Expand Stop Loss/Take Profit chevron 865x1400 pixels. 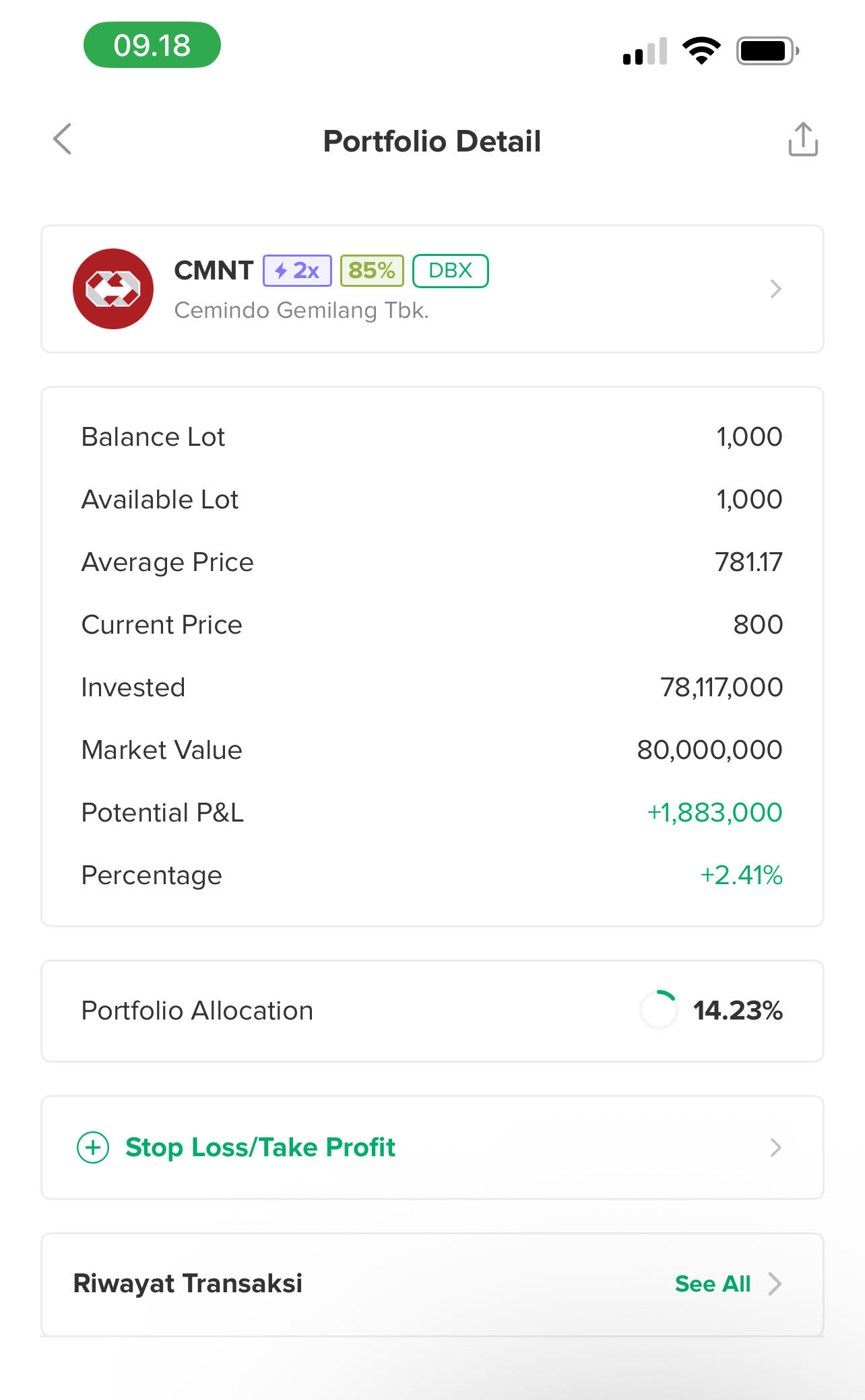(x=775, y=1147)
